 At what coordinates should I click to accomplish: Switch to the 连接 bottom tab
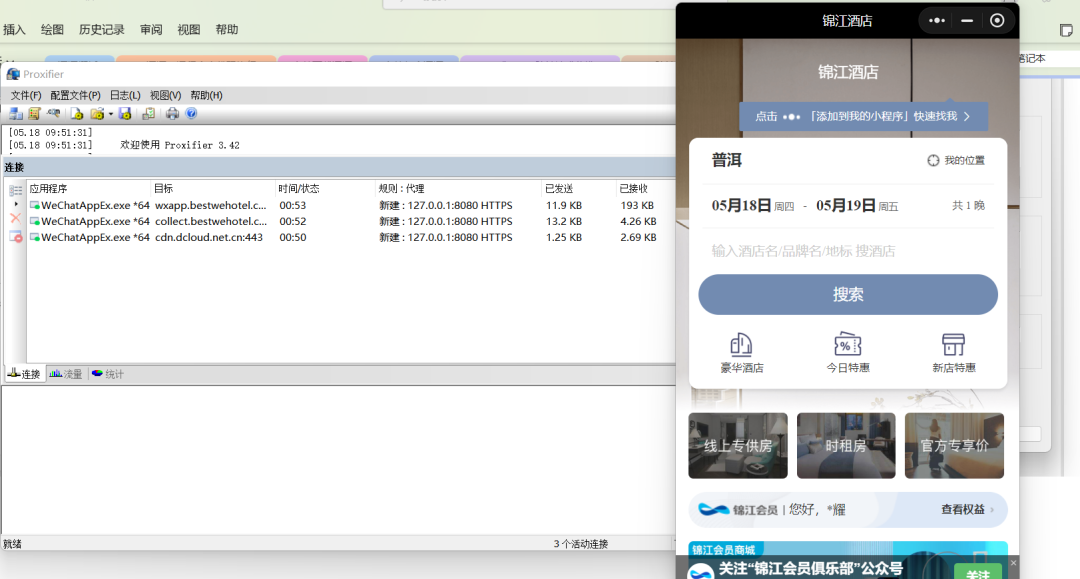coord(25,374)
